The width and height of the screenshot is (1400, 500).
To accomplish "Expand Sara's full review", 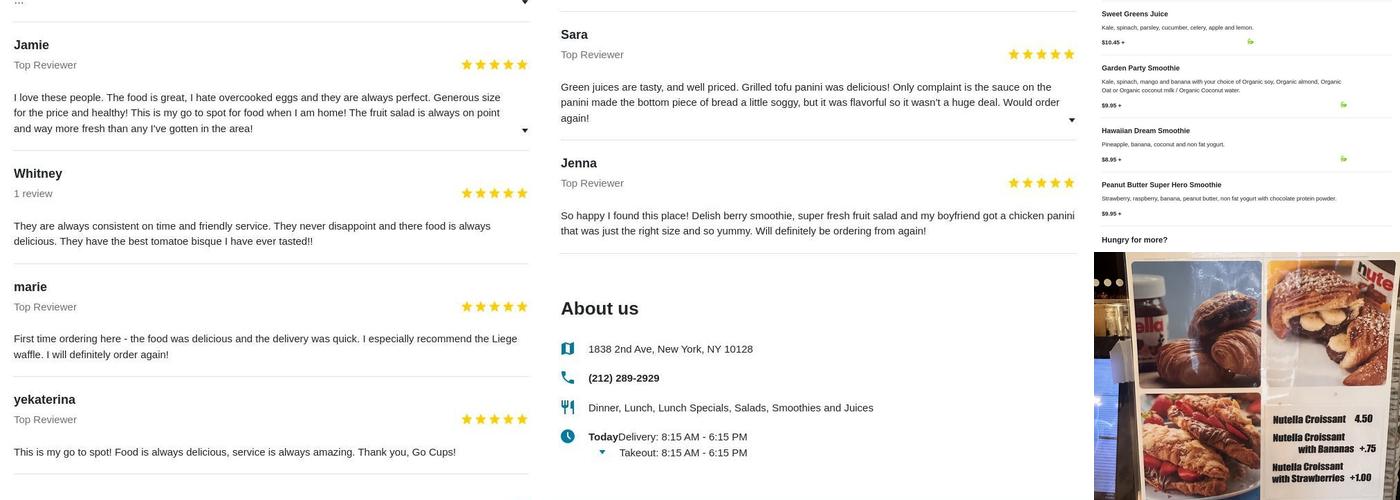I will [x=1071, y=120].
